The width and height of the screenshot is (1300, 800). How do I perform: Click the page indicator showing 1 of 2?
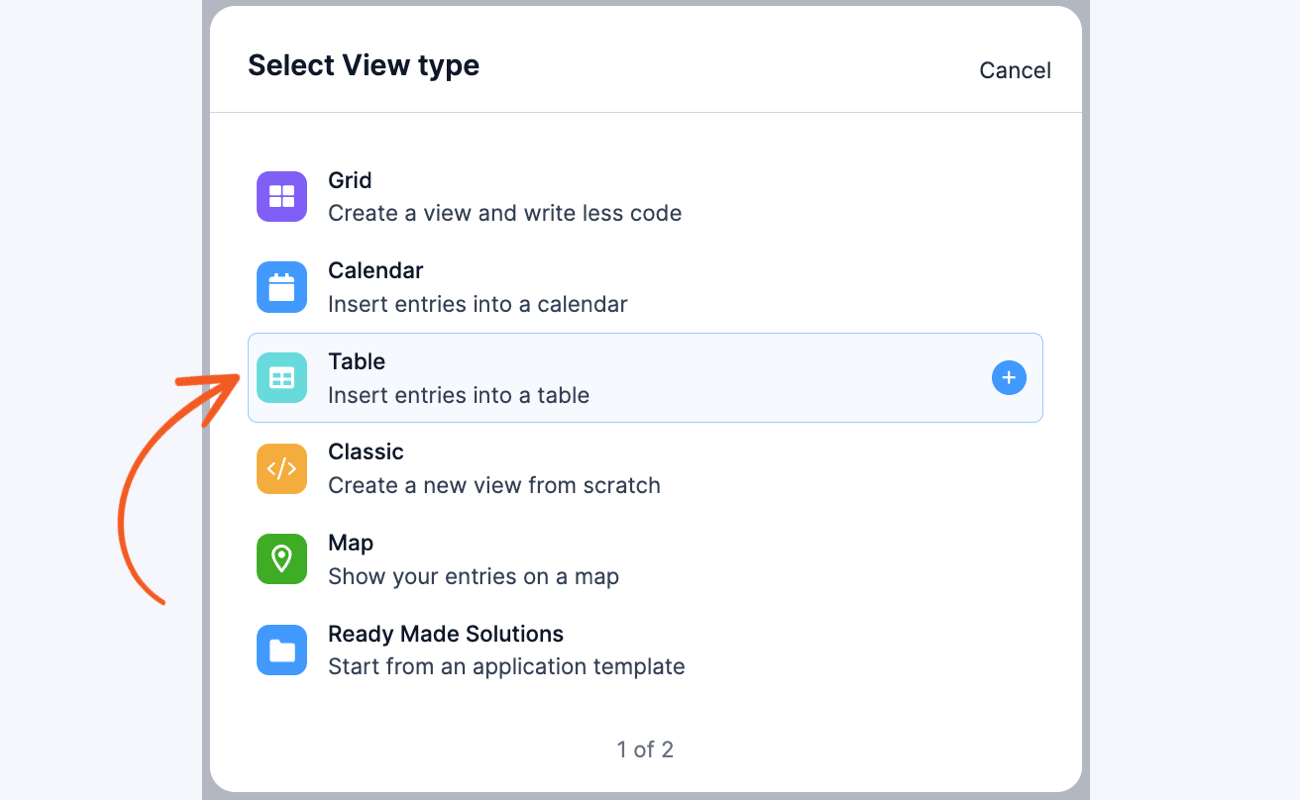click(x=645, y=749)
